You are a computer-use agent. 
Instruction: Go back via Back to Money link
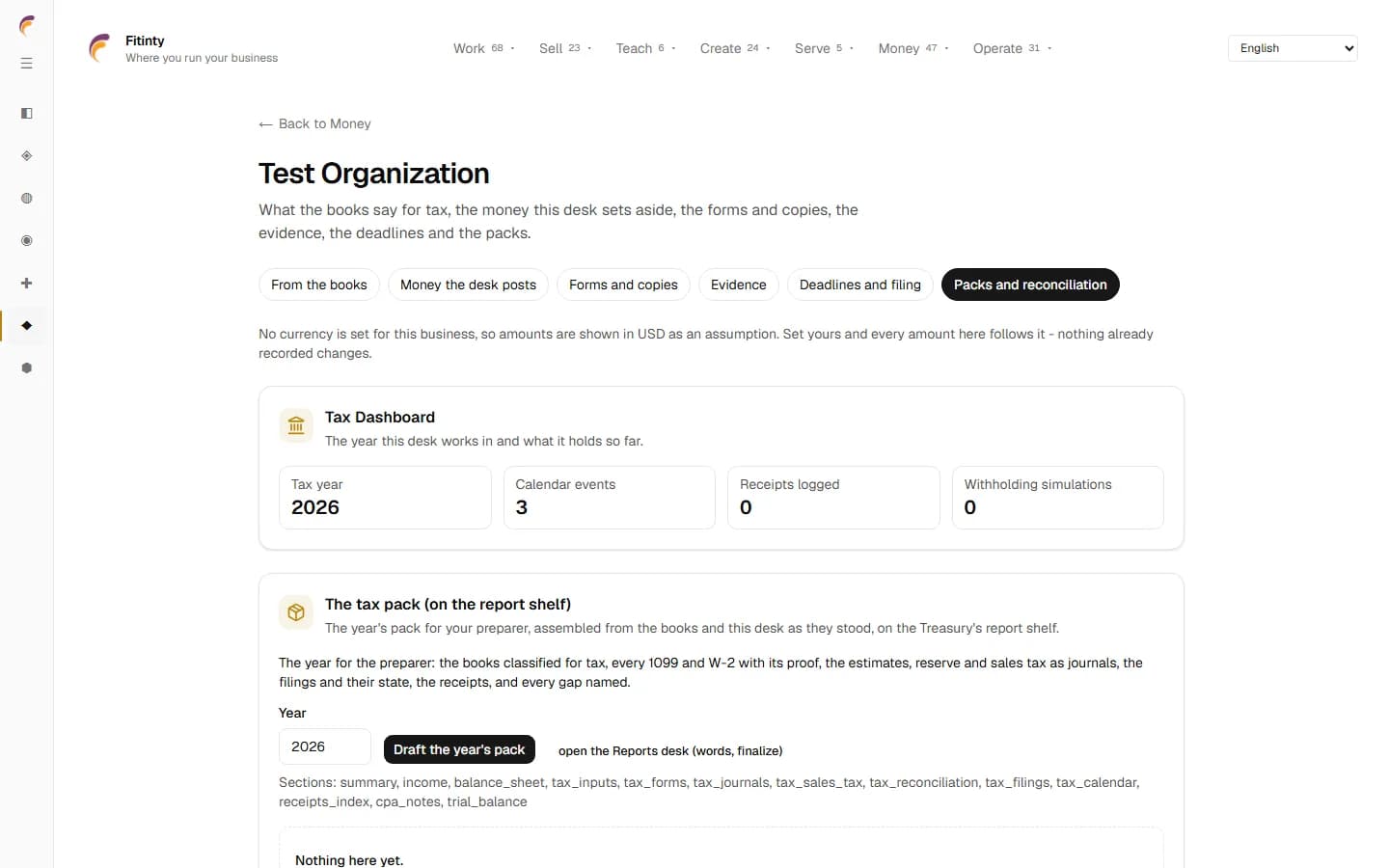coord(314,123)
